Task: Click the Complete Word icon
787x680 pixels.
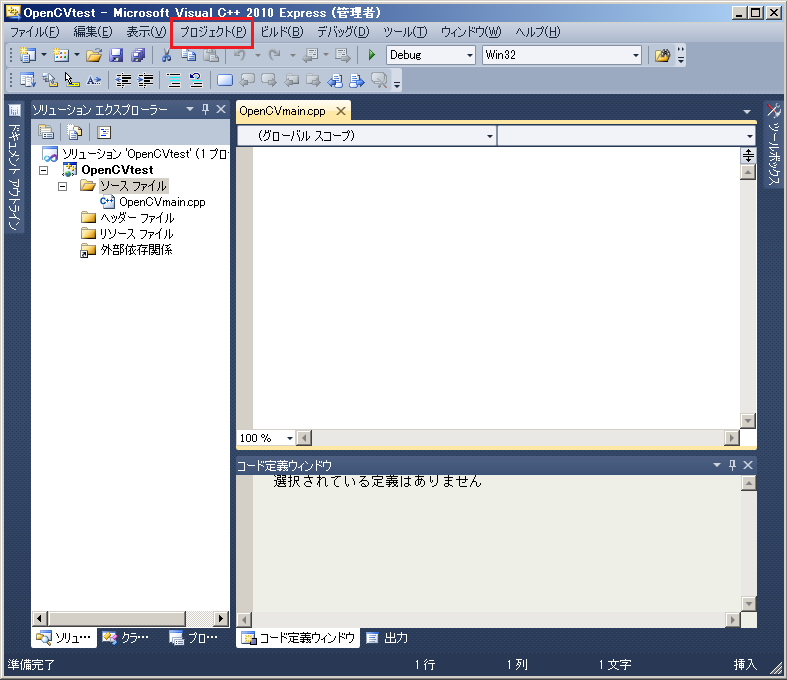Action: [x=94, y=80]
